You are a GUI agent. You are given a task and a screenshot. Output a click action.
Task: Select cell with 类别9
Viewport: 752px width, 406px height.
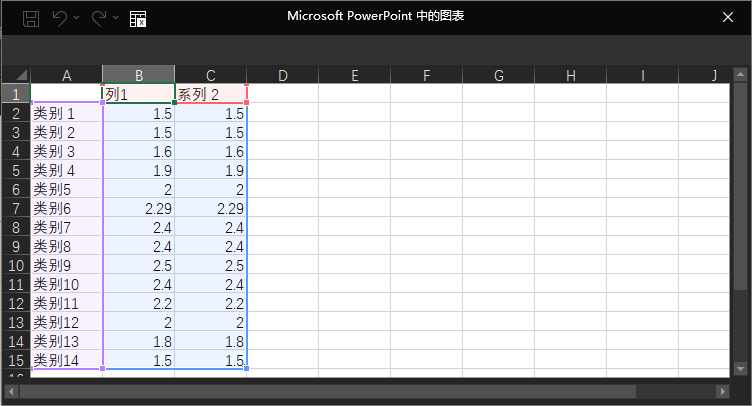[67, 265]
